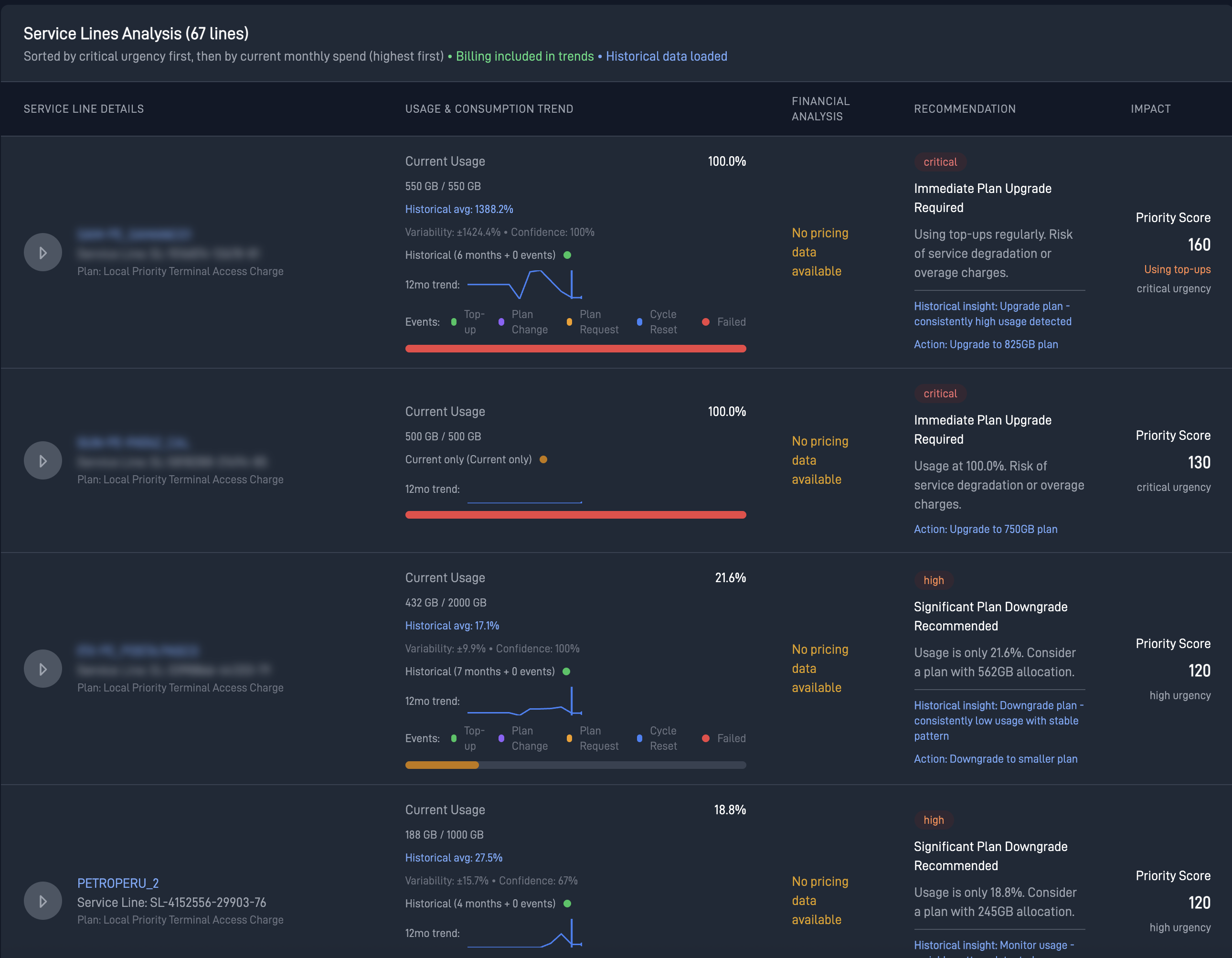Expand the 500 GB critical service row

[x=43, y=461]
